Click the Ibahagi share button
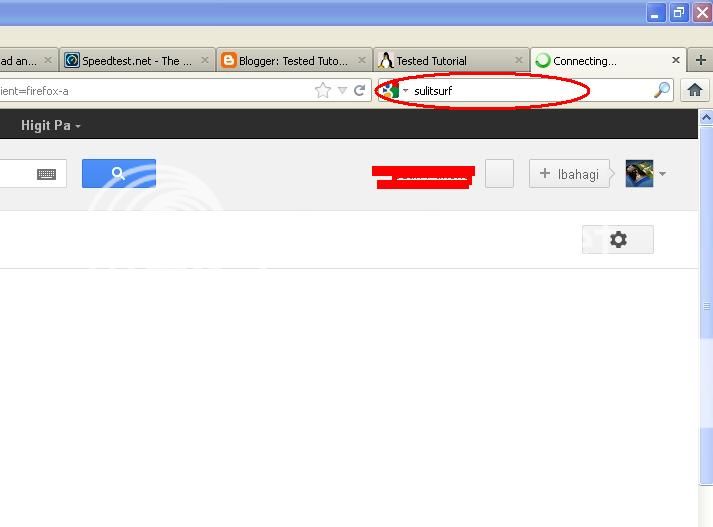The image size is (713, 527). [569, 174]
